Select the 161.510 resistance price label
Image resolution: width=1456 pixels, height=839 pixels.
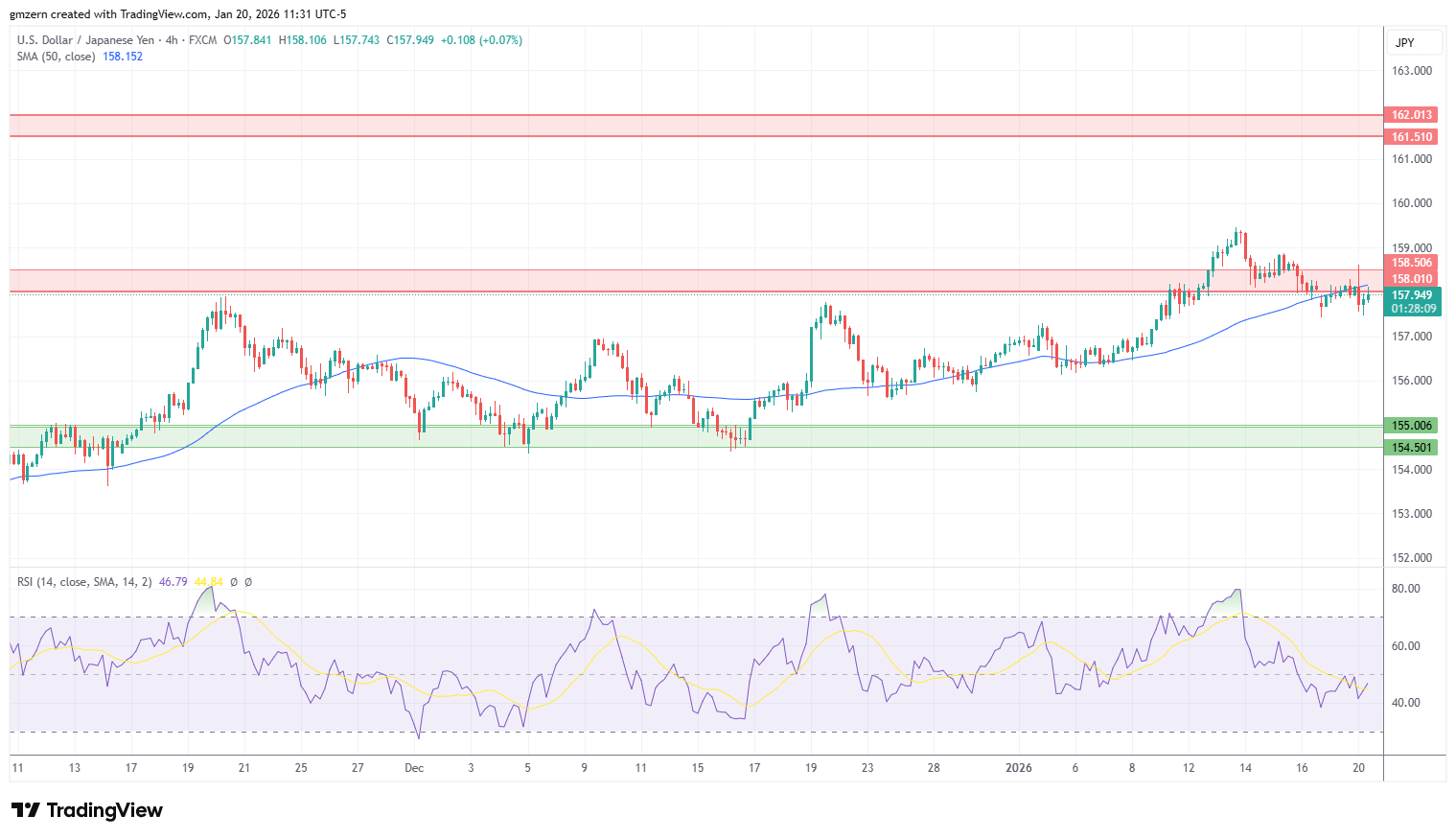point(1412,137)
